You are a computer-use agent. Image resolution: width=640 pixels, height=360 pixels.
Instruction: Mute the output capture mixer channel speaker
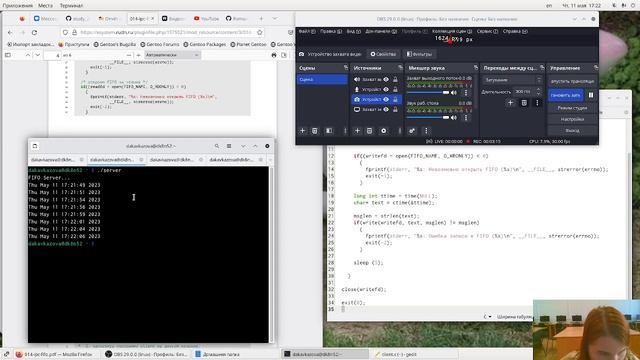tap(454, 93)
